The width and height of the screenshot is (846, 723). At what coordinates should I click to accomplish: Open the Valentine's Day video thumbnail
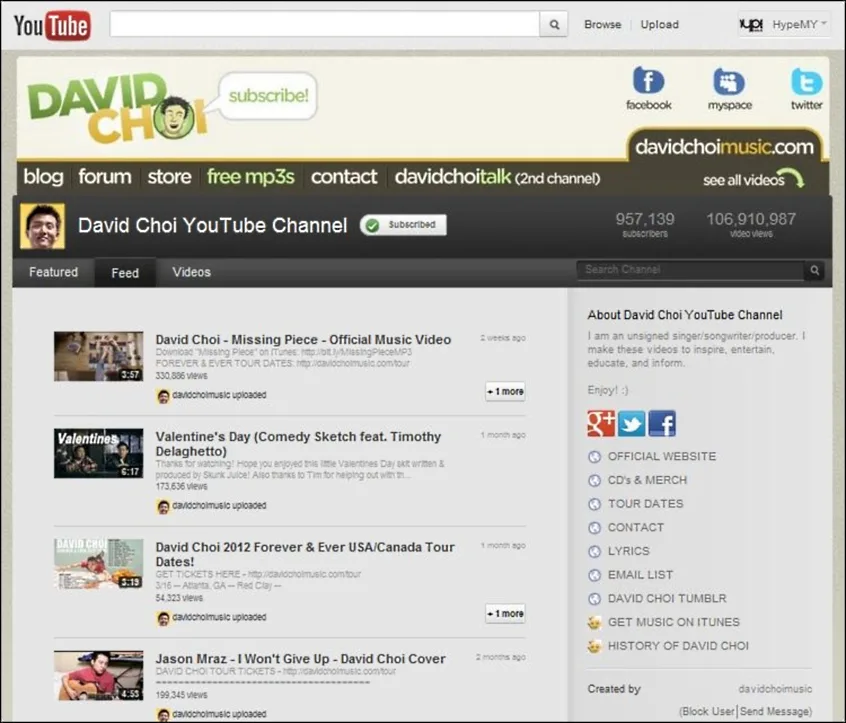(99, 453)
